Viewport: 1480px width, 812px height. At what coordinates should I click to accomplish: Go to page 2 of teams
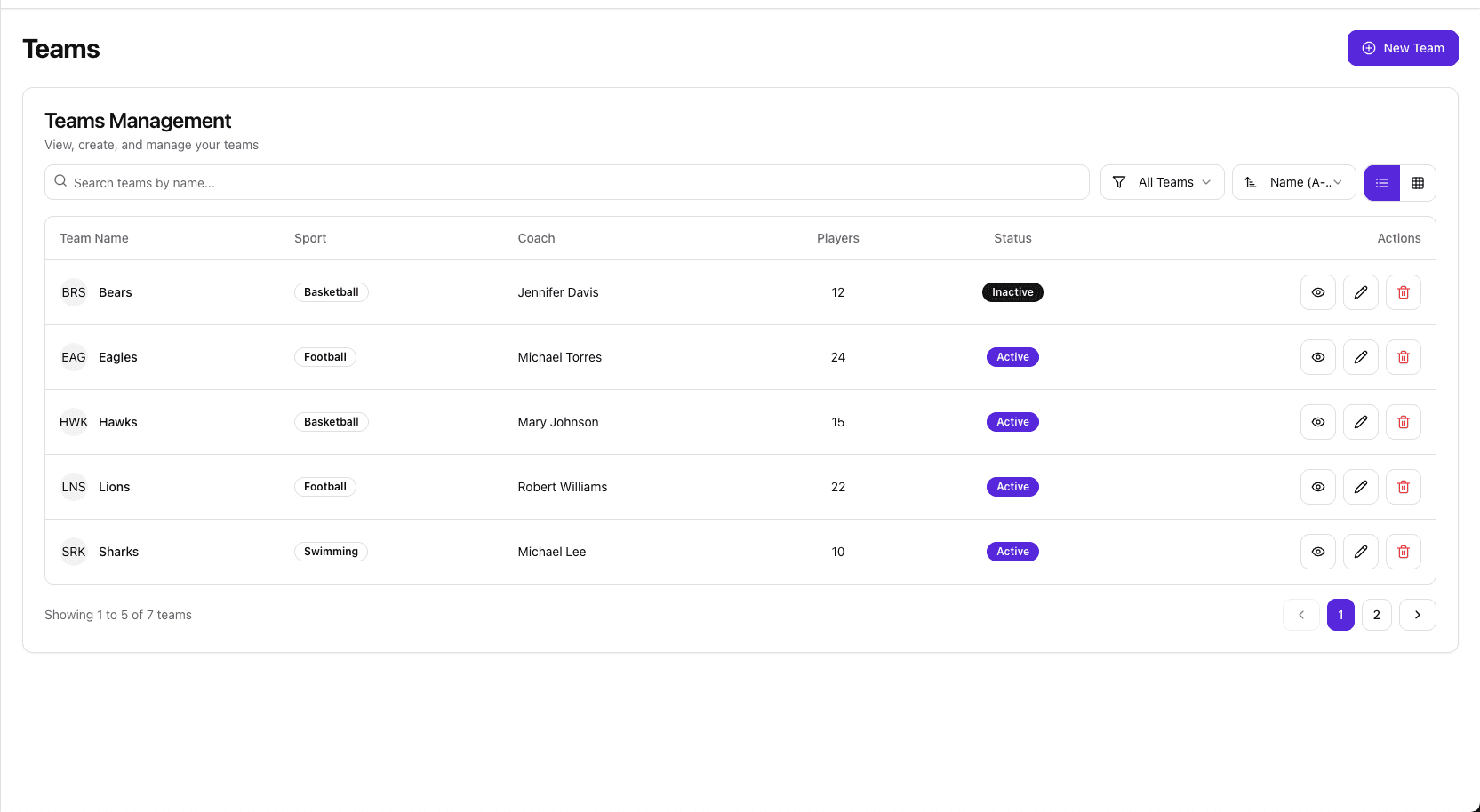point(1376,615)
